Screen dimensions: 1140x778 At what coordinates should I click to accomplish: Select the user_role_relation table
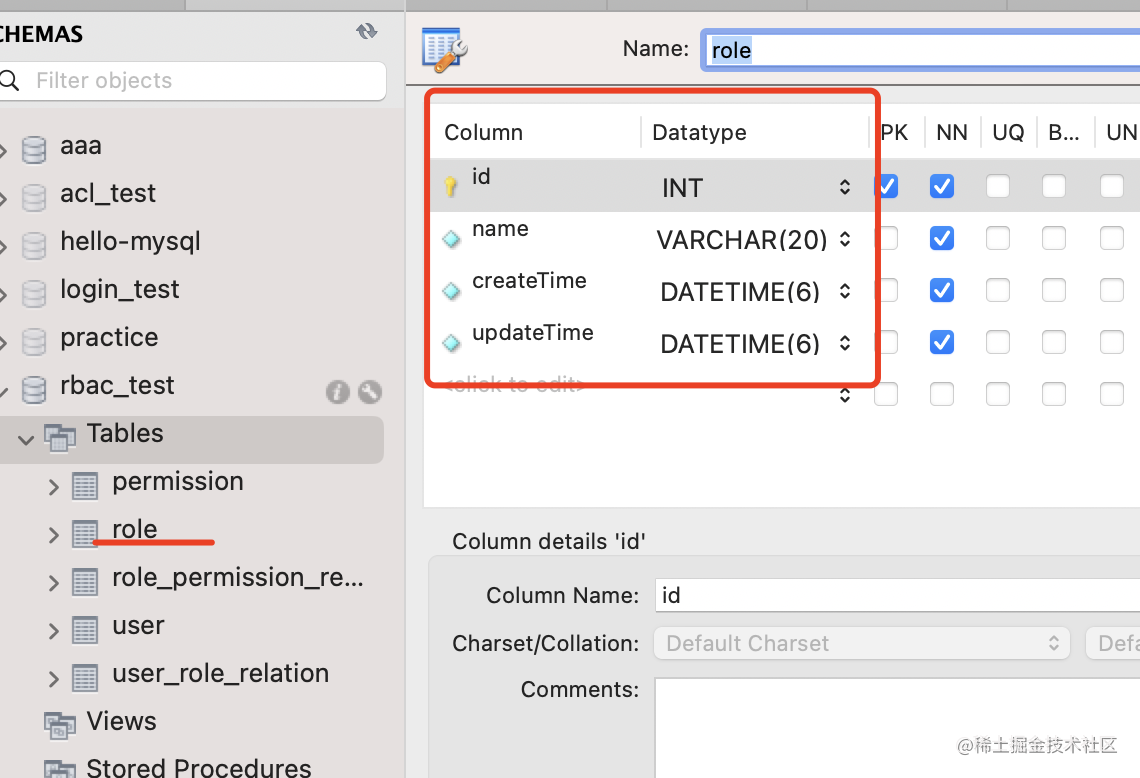pos(220,673)
